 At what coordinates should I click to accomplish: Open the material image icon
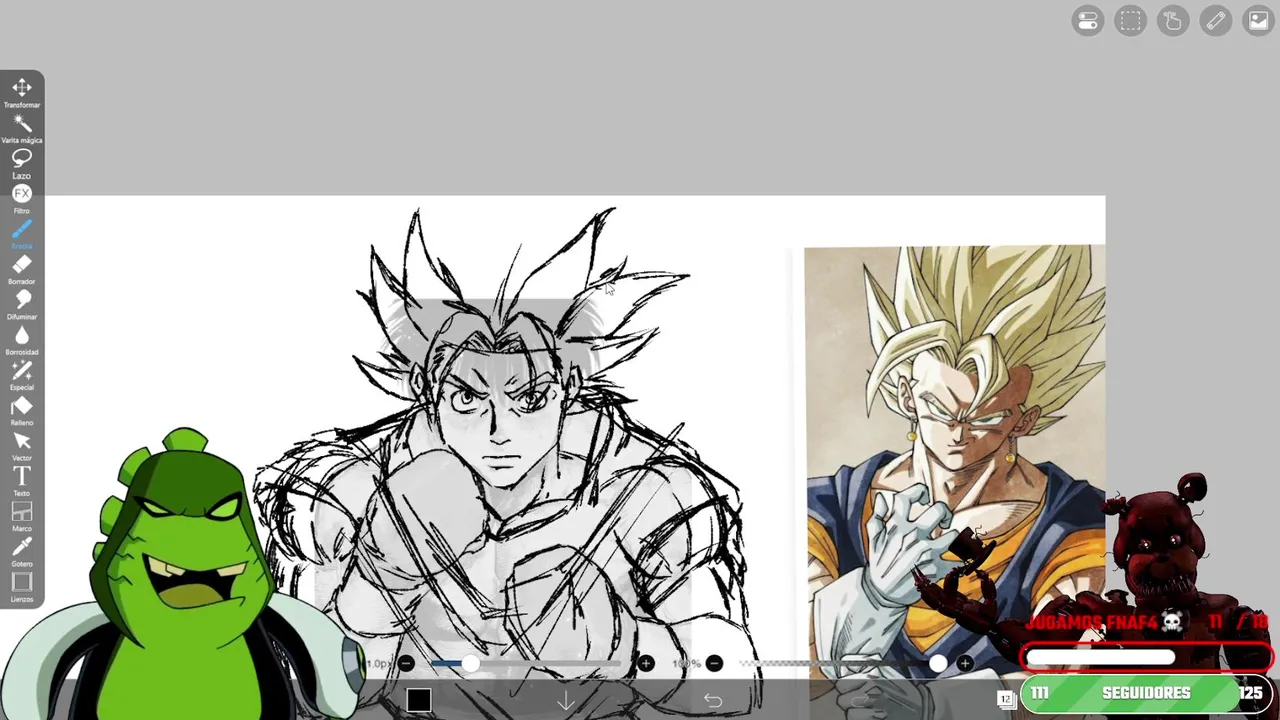1258,21
